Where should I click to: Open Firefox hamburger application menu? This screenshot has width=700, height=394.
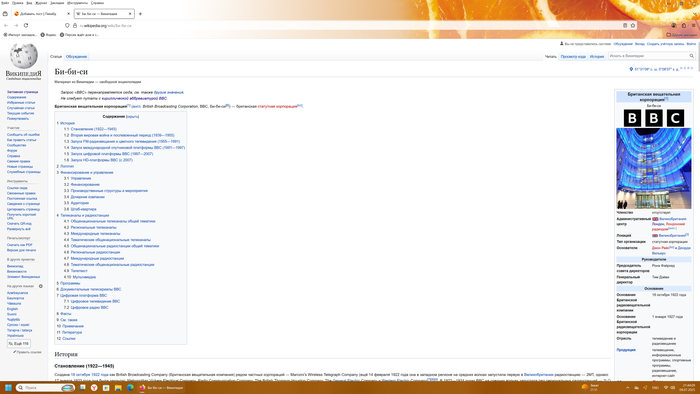click(x=693, y=25)
